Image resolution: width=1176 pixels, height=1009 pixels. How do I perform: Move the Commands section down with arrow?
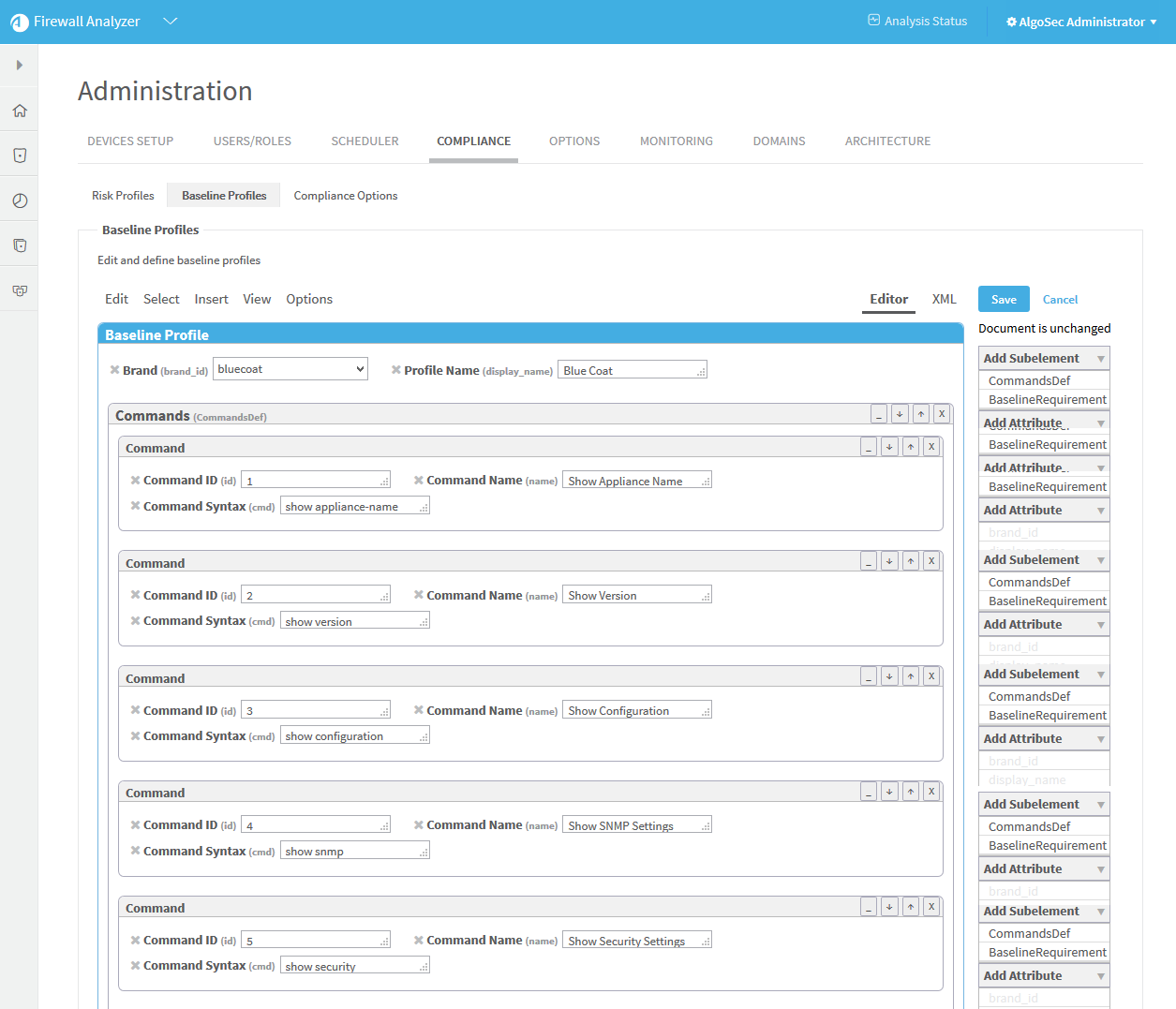[x=900, y=414]
